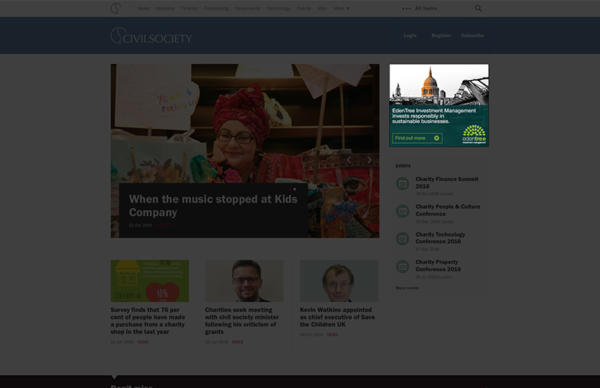Click calendar icon beside Charity Property Conference
Viewport: 600px width, 388px height.
pos(403,266)
